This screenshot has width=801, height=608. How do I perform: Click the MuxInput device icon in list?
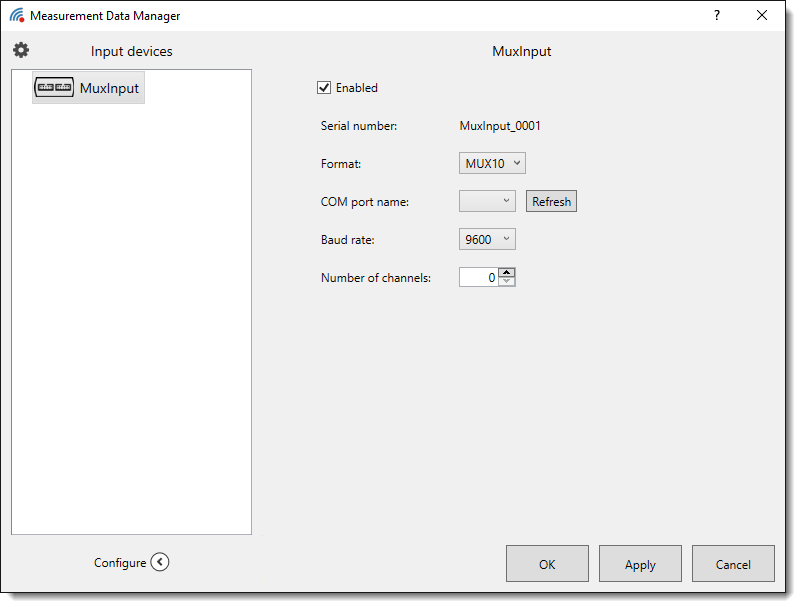(x=54, y=88)
